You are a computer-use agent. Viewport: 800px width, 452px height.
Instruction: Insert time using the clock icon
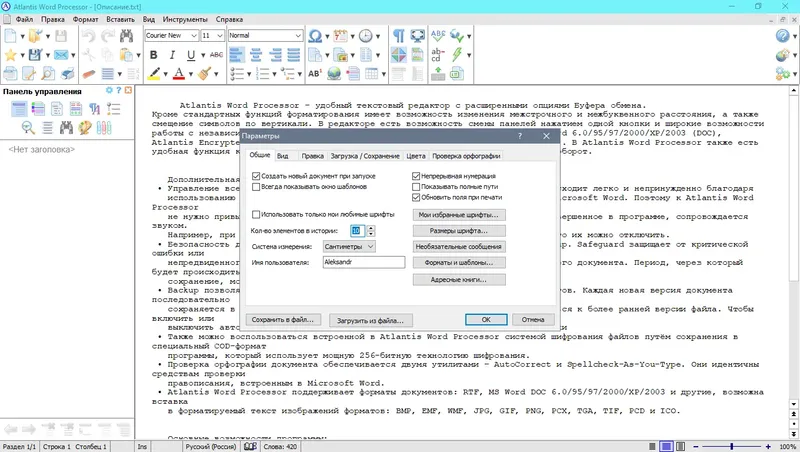[365, 36]
